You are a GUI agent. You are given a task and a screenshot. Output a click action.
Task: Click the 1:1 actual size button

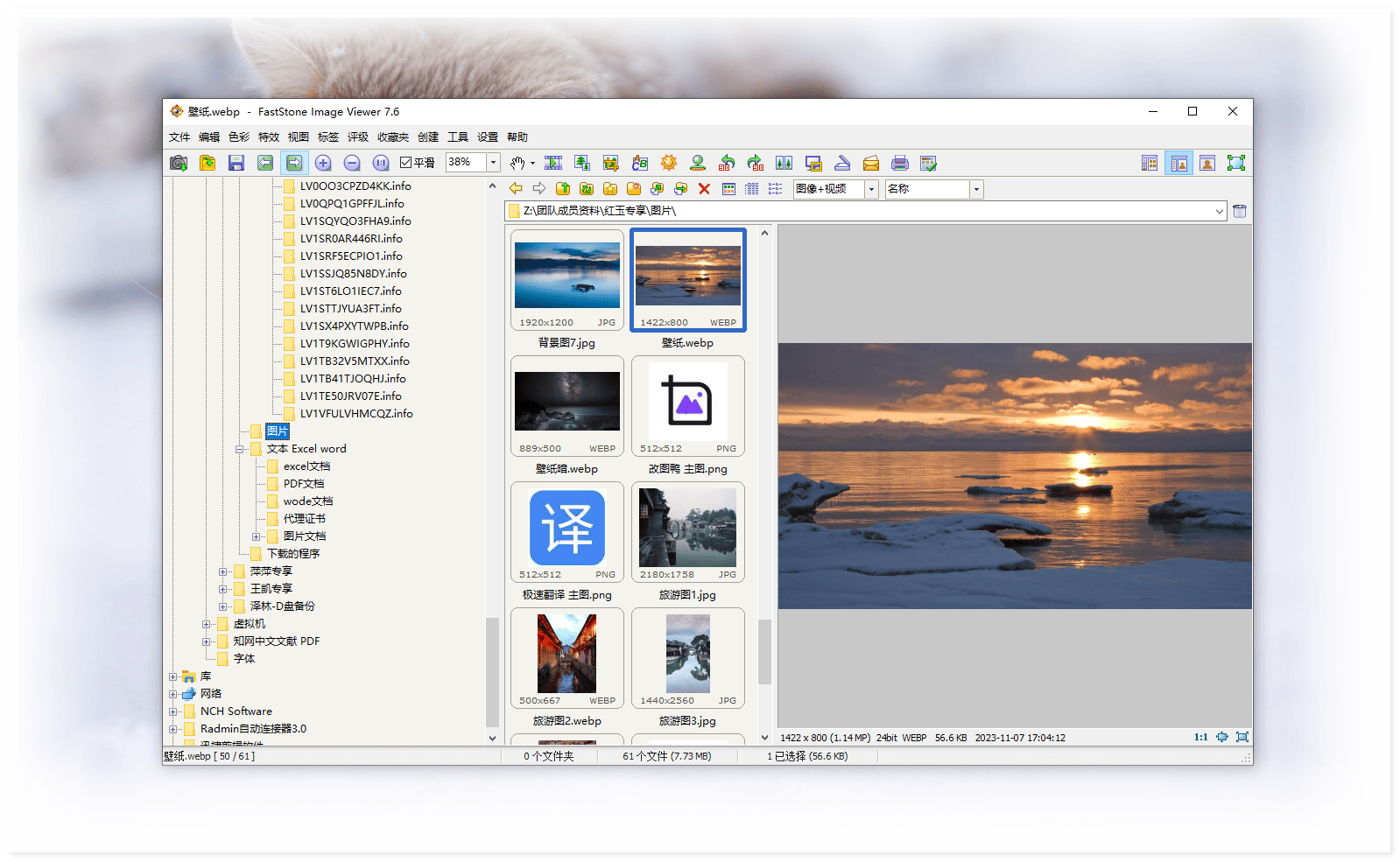[x=1200, y=738]
